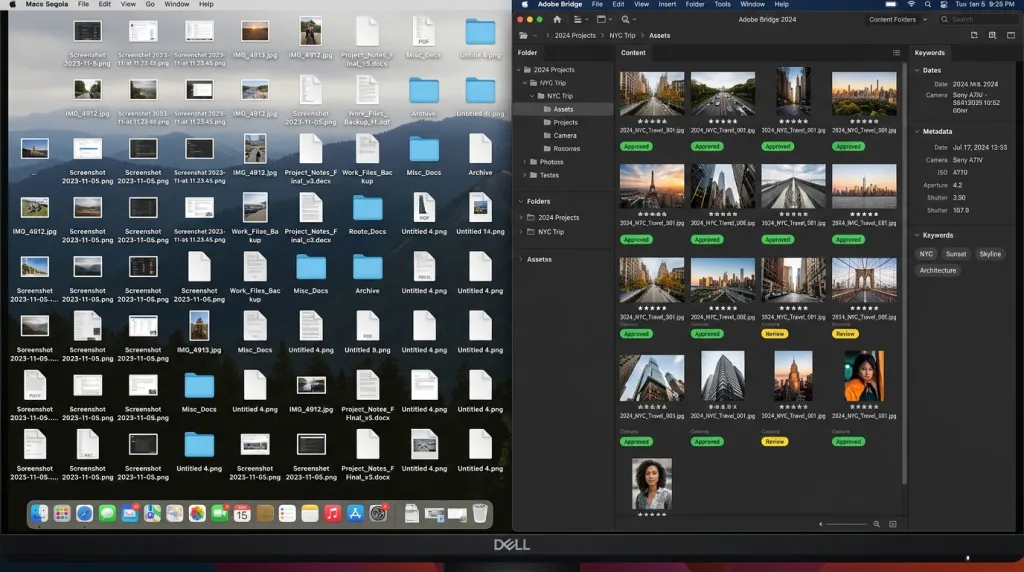Click the panel view icon at far right
This screenshot has height=572, width=1024.
point(1010,35)
